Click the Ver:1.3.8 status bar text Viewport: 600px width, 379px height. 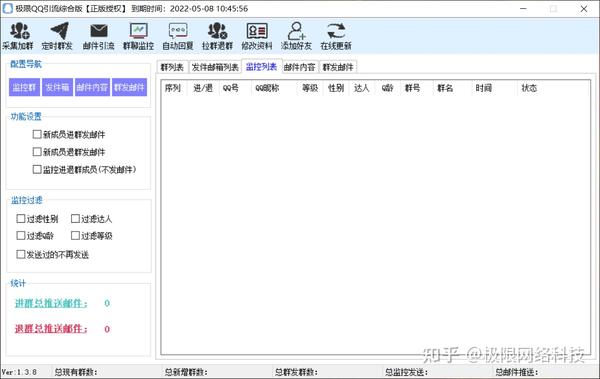(20, 372)
